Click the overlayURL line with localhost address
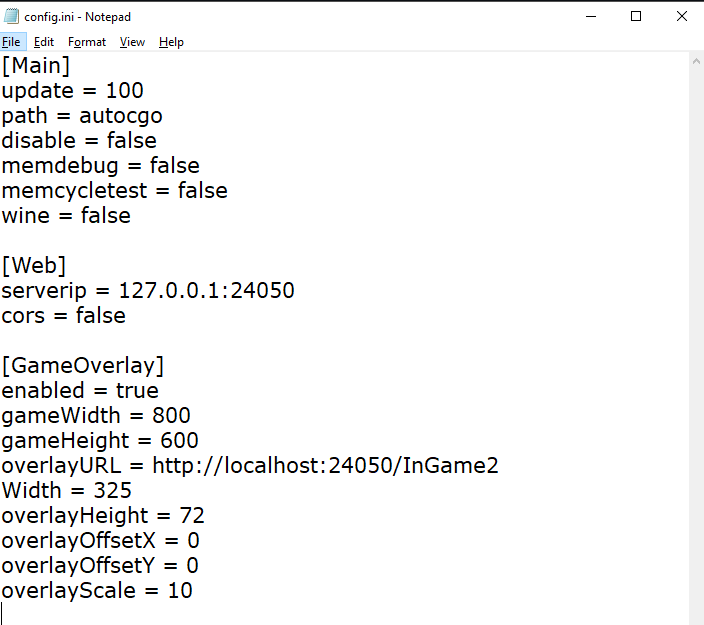Screen dimensions: 704x625 point(250,466)
